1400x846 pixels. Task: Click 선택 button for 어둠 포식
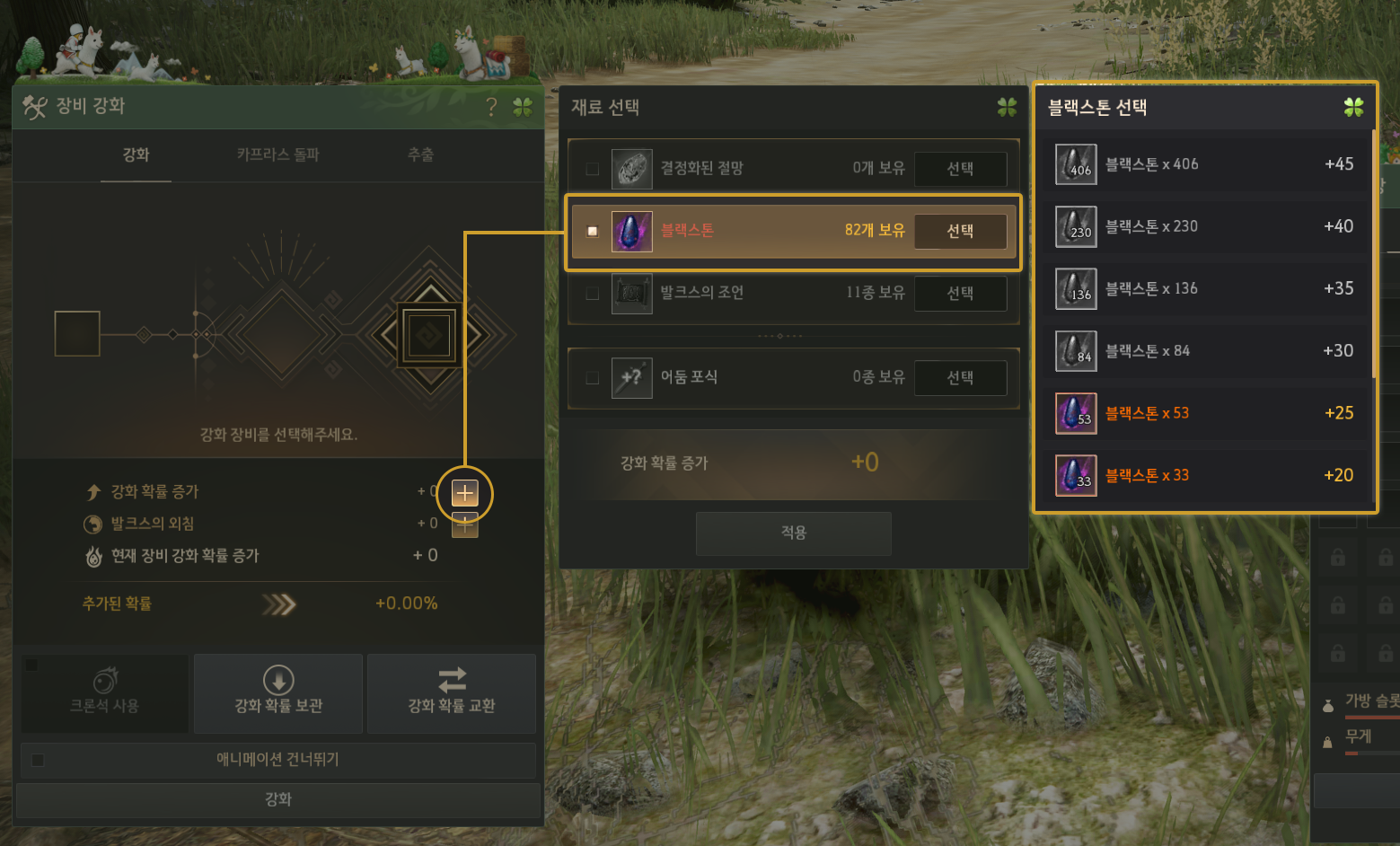pos(960,377)
